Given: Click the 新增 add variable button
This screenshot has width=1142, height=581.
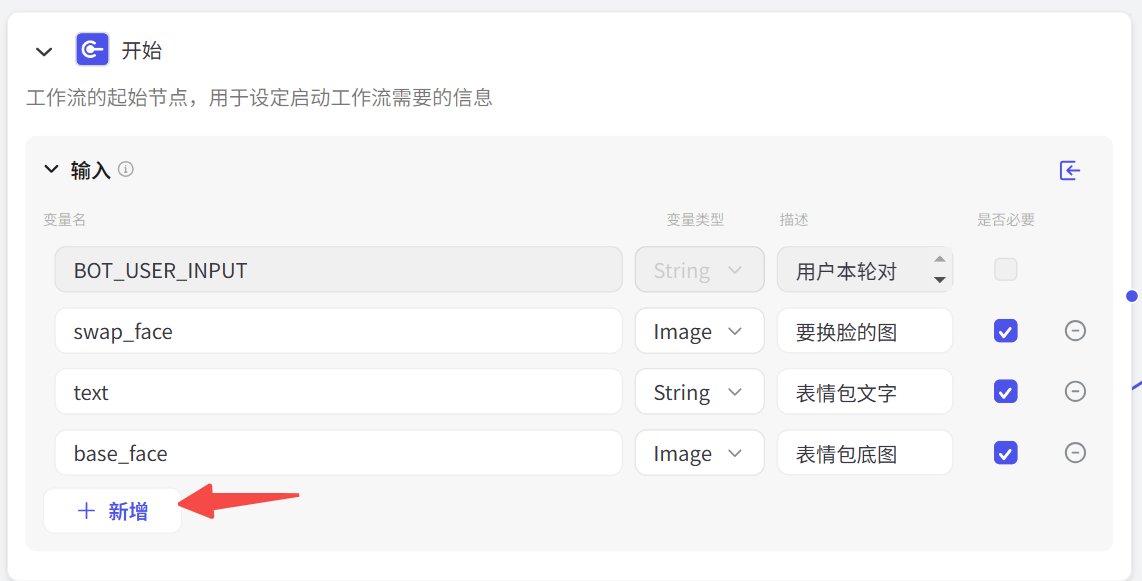Looking at the screenshot, I should point(112,511).
